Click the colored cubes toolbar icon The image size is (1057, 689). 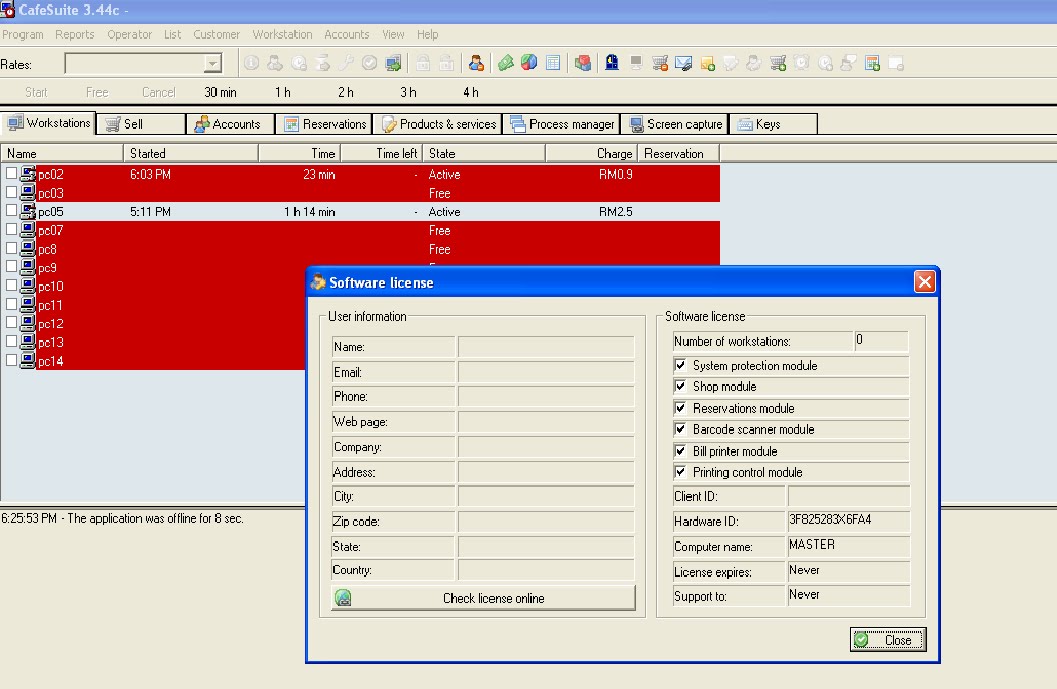point(583,63)
